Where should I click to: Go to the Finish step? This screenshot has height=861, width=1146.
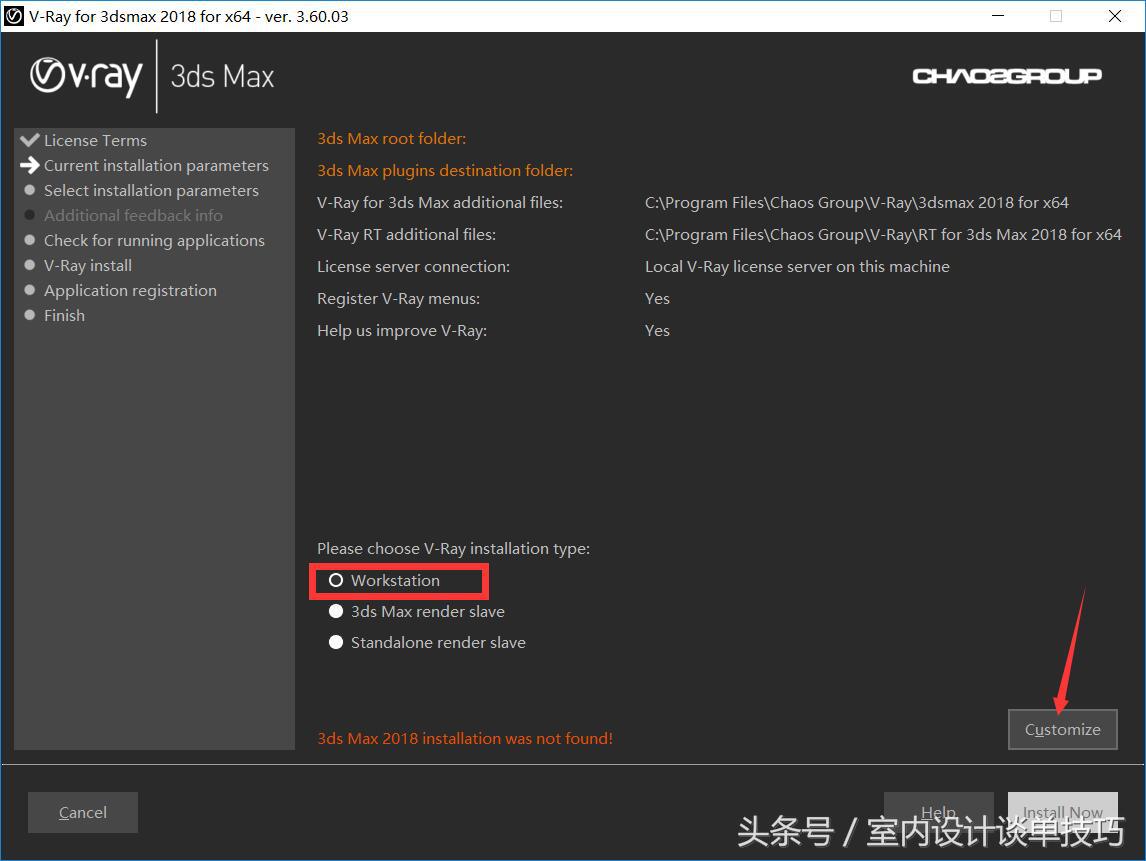(64, 315)
